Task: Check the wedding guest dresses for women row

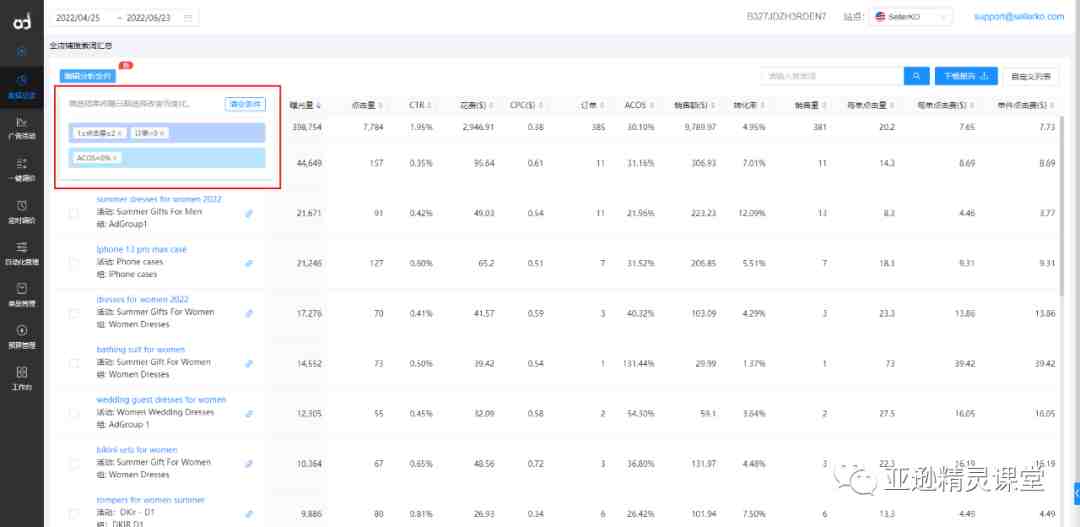Action: click(x=74, y=414)
